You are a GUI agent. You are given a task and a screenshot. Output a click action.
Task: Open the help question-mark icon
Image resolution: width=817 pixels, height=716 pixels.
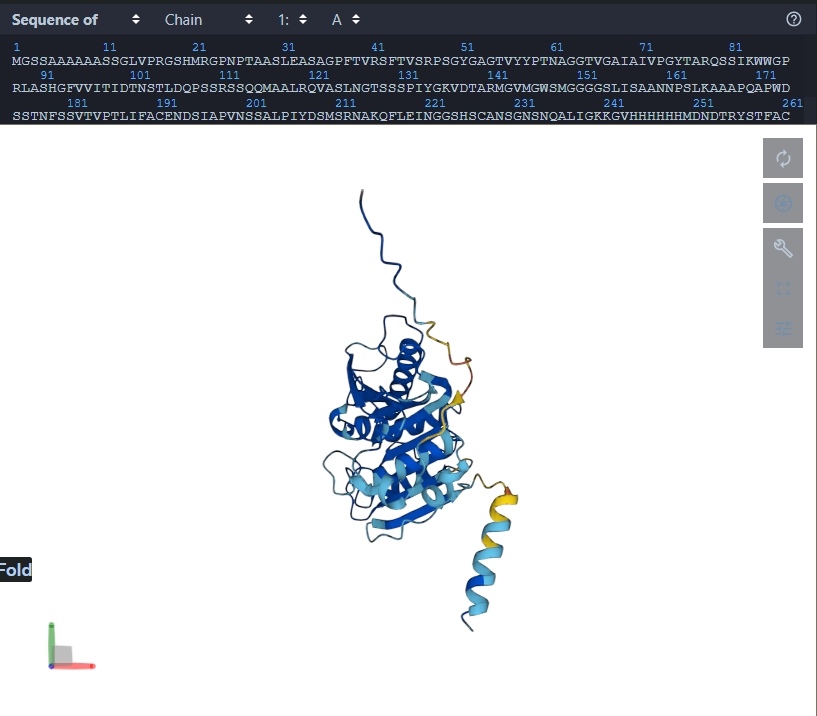[x=793, y=19]
